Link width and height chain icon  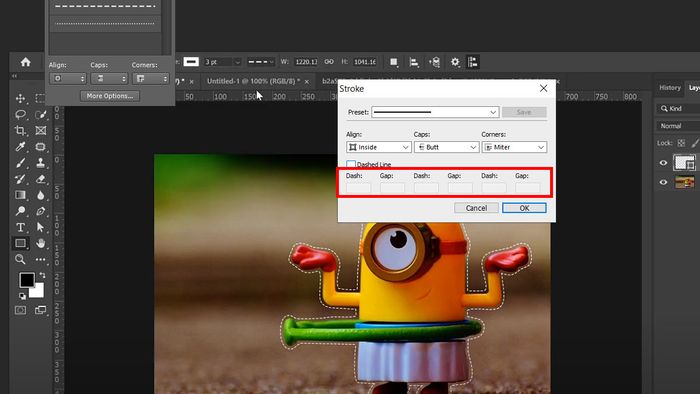coord(329,62)
